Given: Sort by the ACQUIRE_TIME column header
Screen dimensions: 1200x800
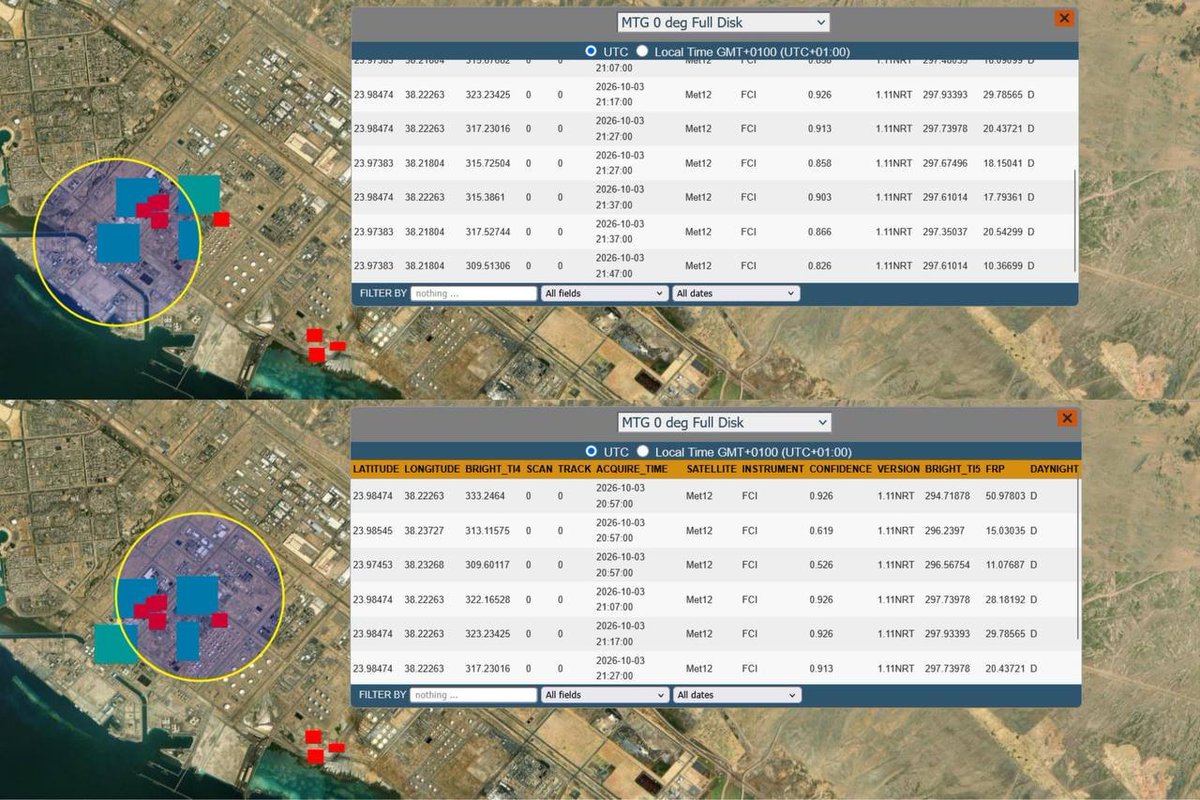Looking at the screenshot, I should point(632,469).
